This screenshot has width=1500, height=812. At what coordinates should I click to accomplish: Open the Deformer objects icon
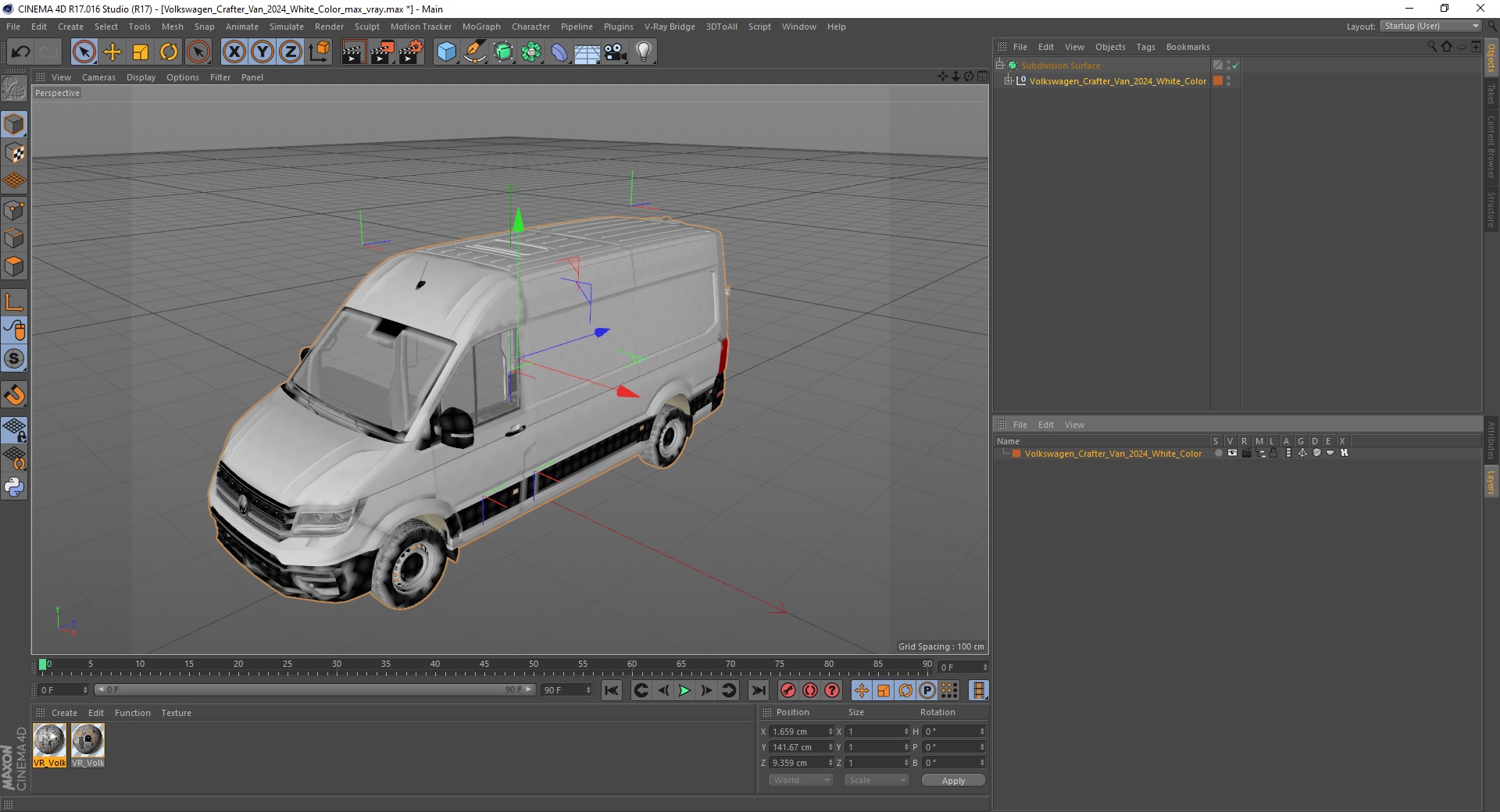[x=559, y=52]
